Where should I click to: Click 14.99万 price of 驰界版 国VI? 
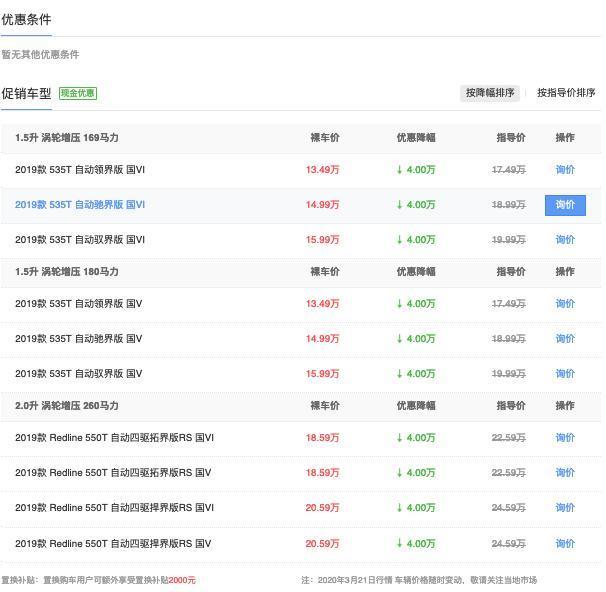tap(322, 205)
